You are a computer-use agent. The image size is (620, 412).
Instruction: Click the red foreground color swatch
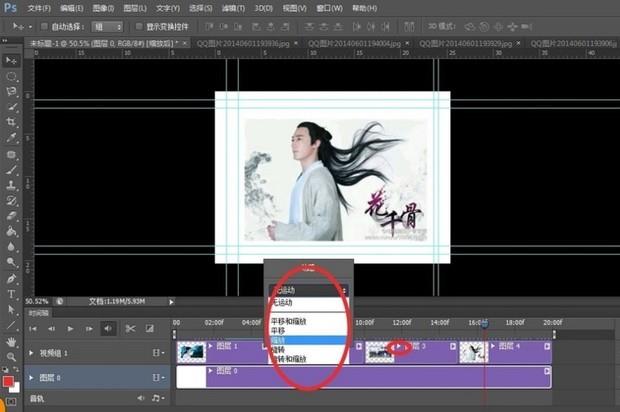[x=8, y=381]
